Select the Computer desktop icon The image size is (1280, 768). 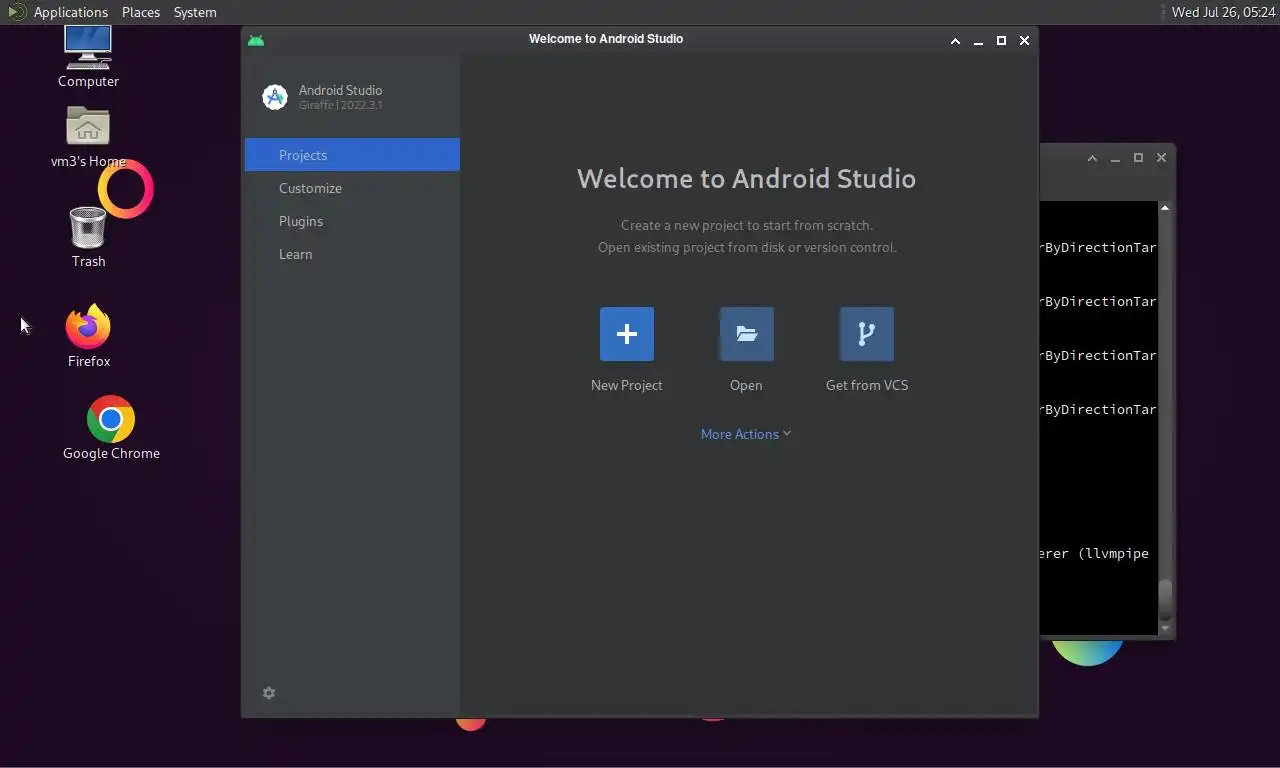pos(88,48)
